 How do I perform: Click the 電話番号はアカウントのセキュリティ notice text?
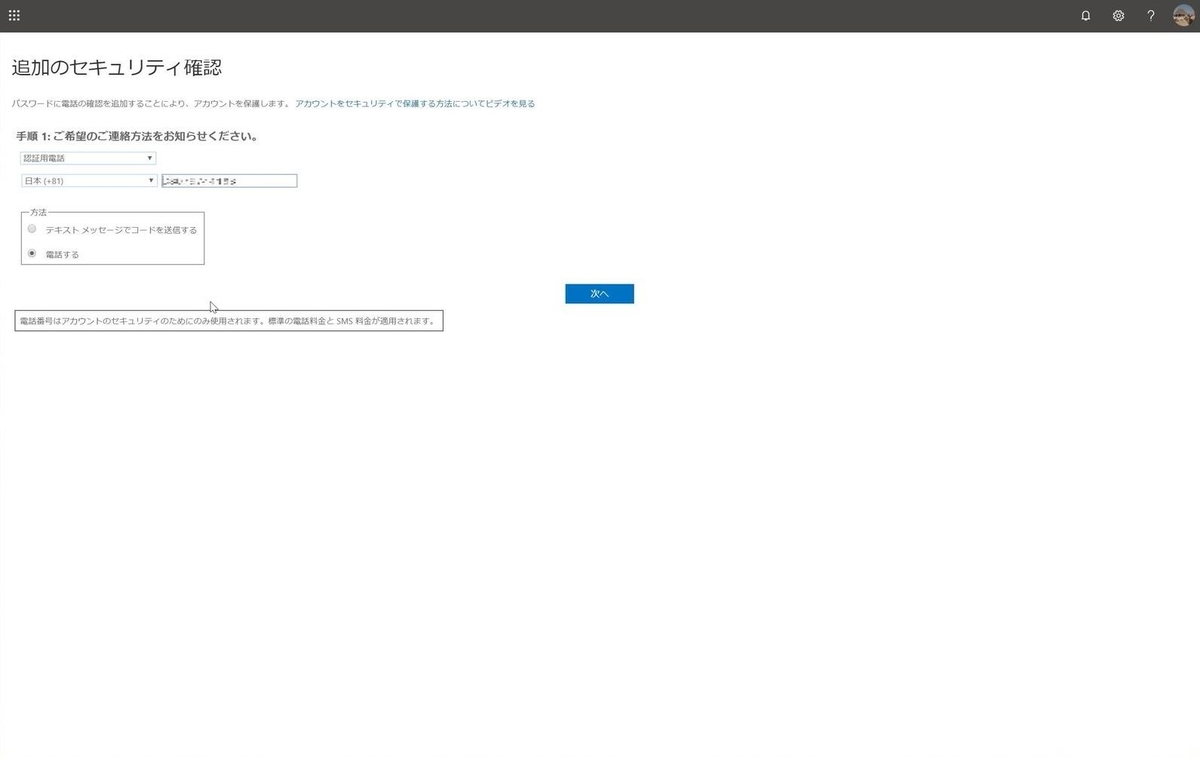[x=229, y=322]
